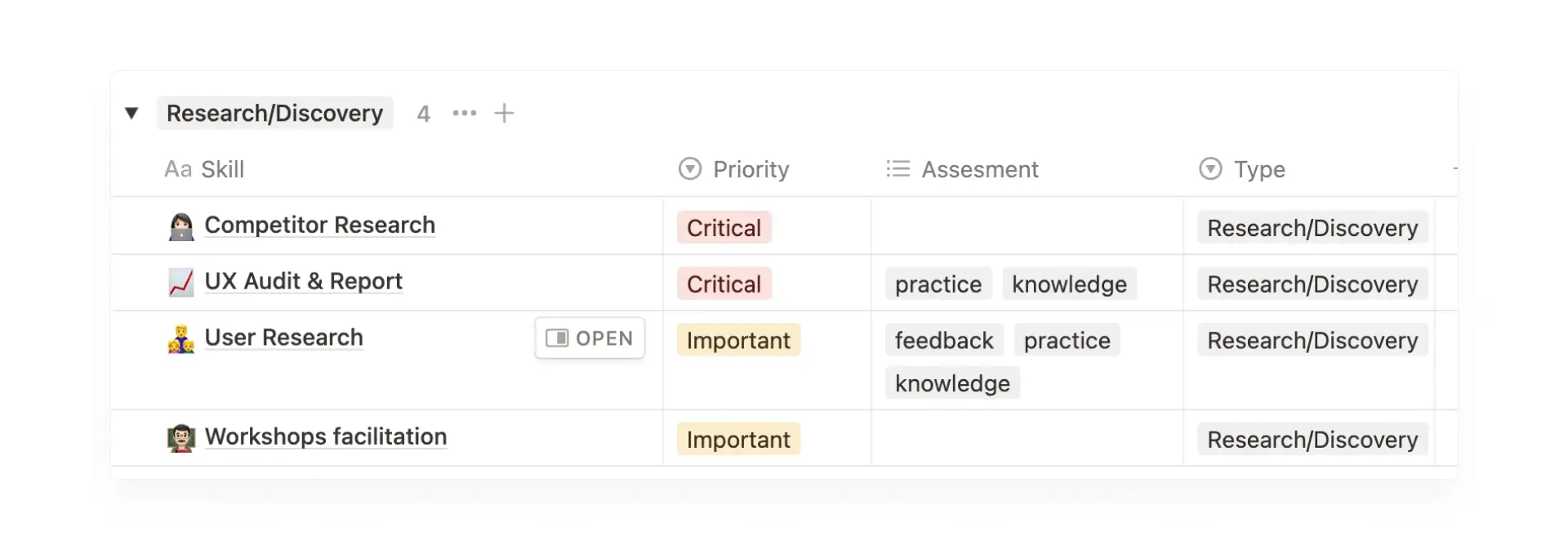Viewport: 1568px width, 550px height.
Task: Click the Skill column header
Action: (222, 169)
